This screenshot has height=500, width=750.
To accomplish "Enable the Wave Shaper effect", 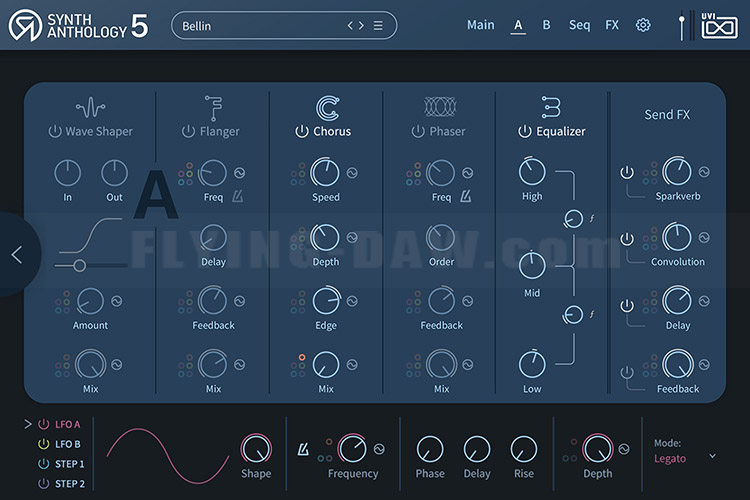I will click(x=55, y=131).
